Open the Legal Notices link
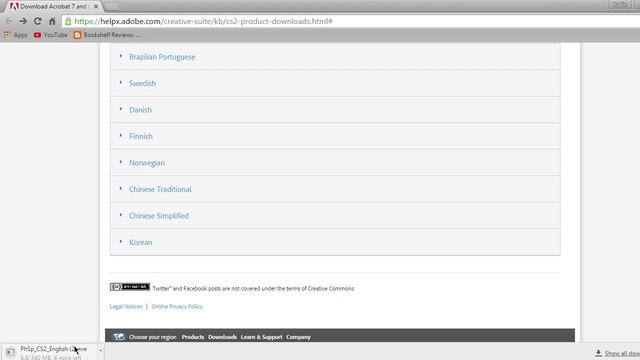The width and height of the screenshot is (640, 360). point(126,307)
